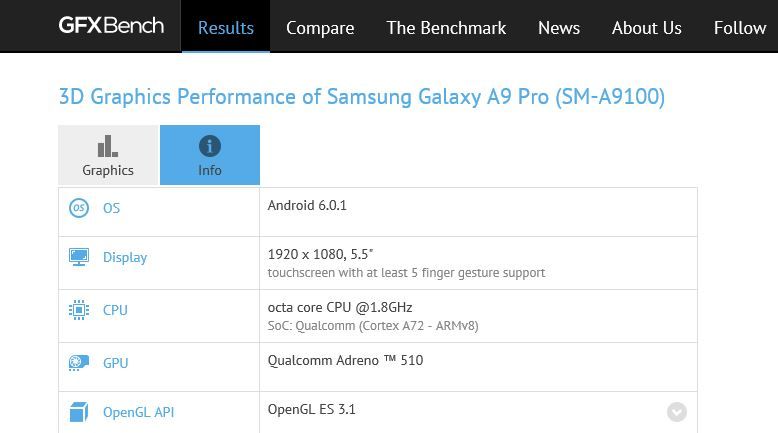Go to The Benchmark page
778x433 pixels.
click(446, 28)
